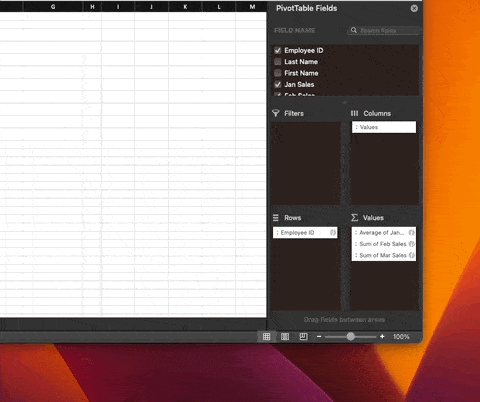Switch to Page Layout view in status bar
This screenshot has height=402, width=480.
tap(285, 337)
